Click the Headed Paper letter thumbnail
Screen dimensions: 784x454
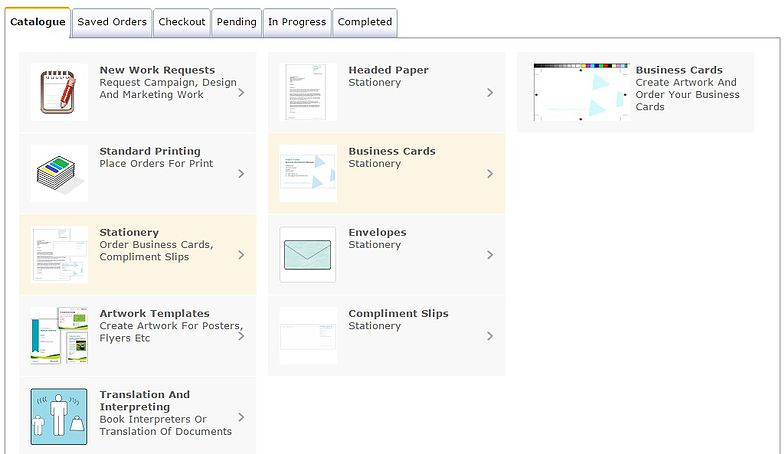pos(308,92)
